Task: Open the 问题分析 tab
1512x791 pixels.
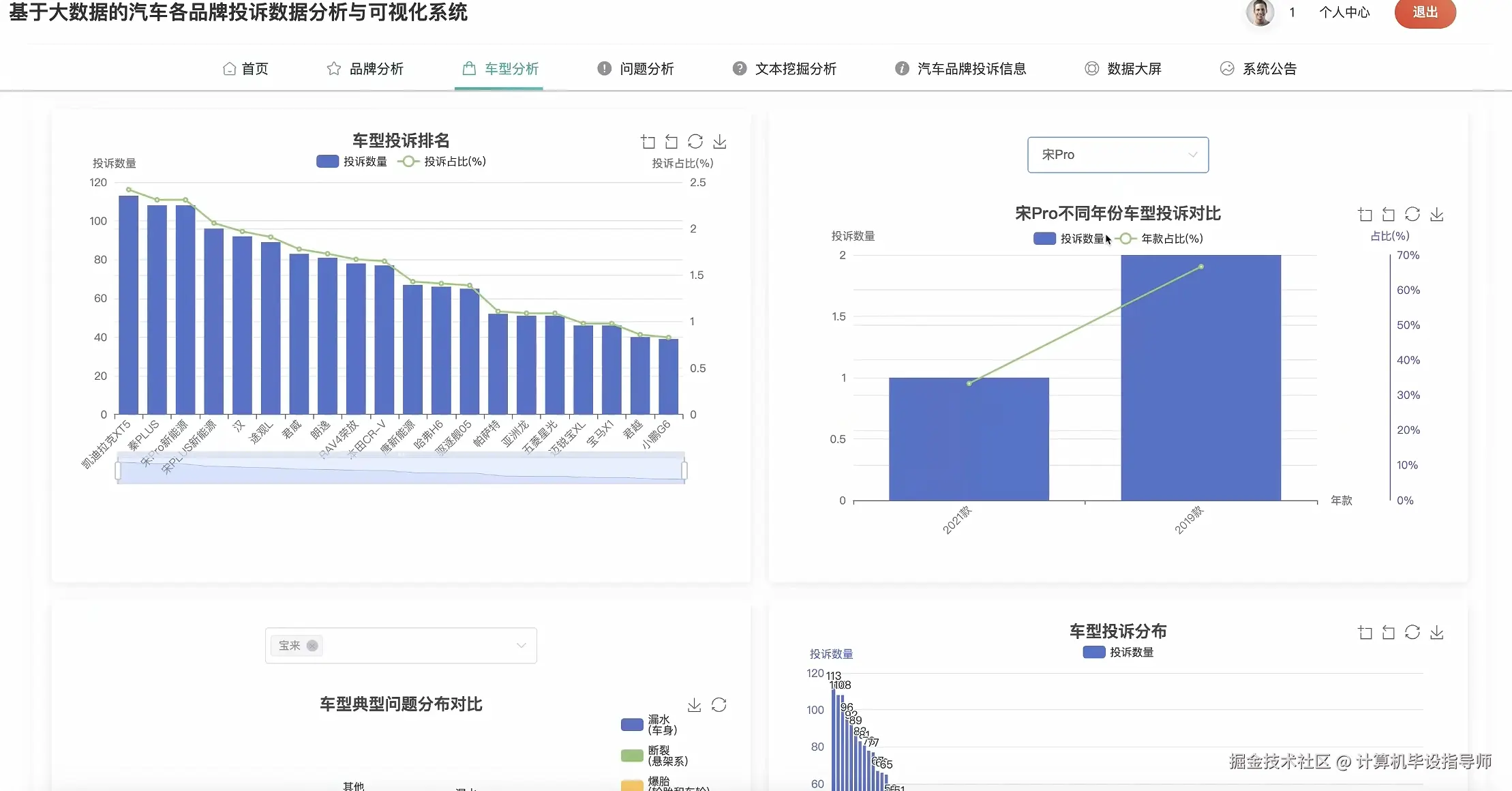Action: [x=635, y=69]
